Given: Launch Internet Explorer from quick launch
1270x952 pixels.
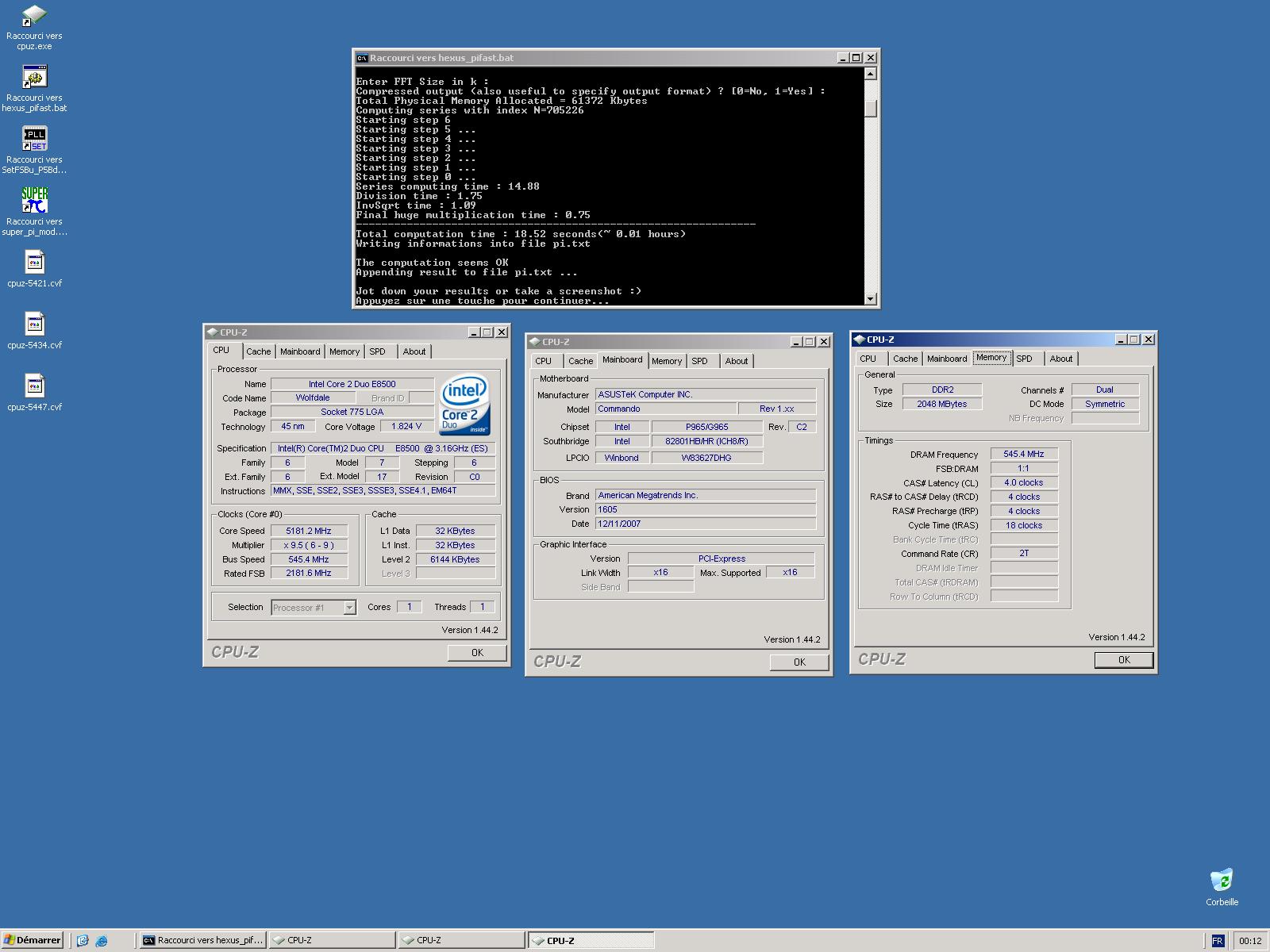Looking at the screenshot, I should click(x=102, y=941).
